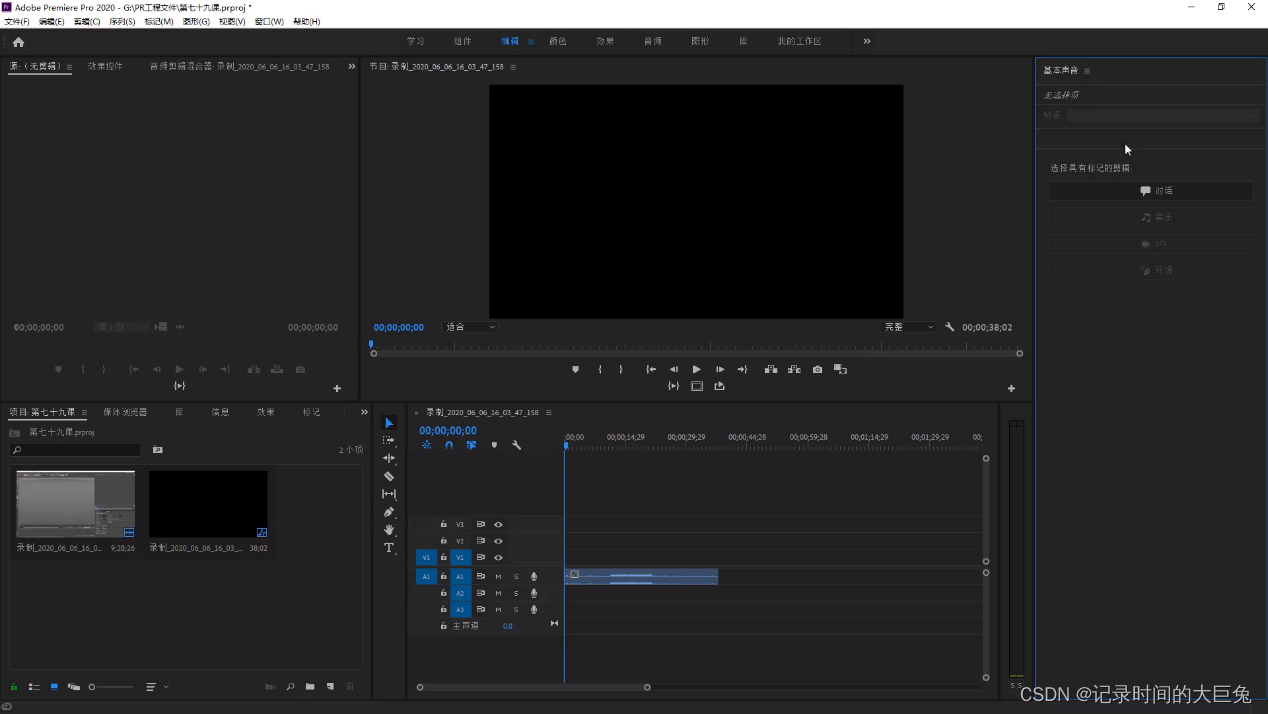Screen dimensions: 1268x714
Task: Click the comparison view icon in the Program Monitor
Action: (x=840, y=369)
